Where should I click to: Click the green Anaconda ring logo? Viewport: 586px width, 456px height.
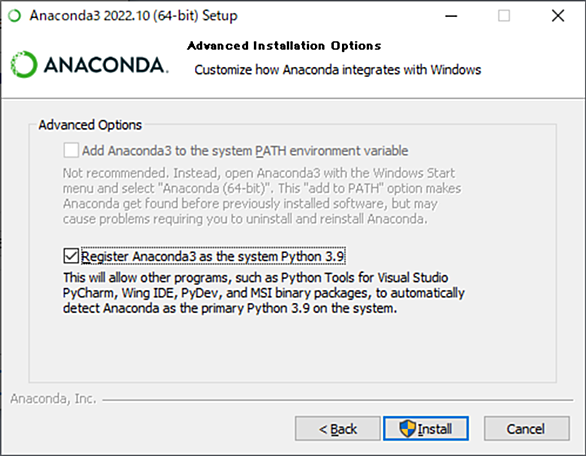click(24, 65)
